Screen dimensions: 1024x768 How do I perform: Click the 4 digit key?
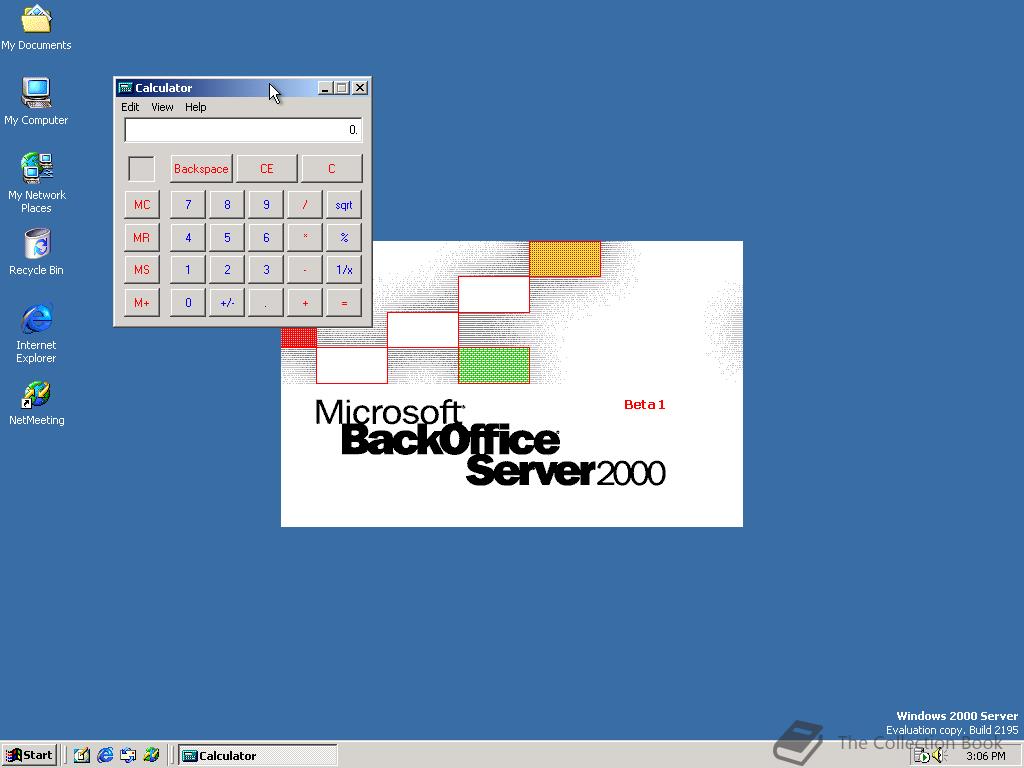click(x=188, y=237)
